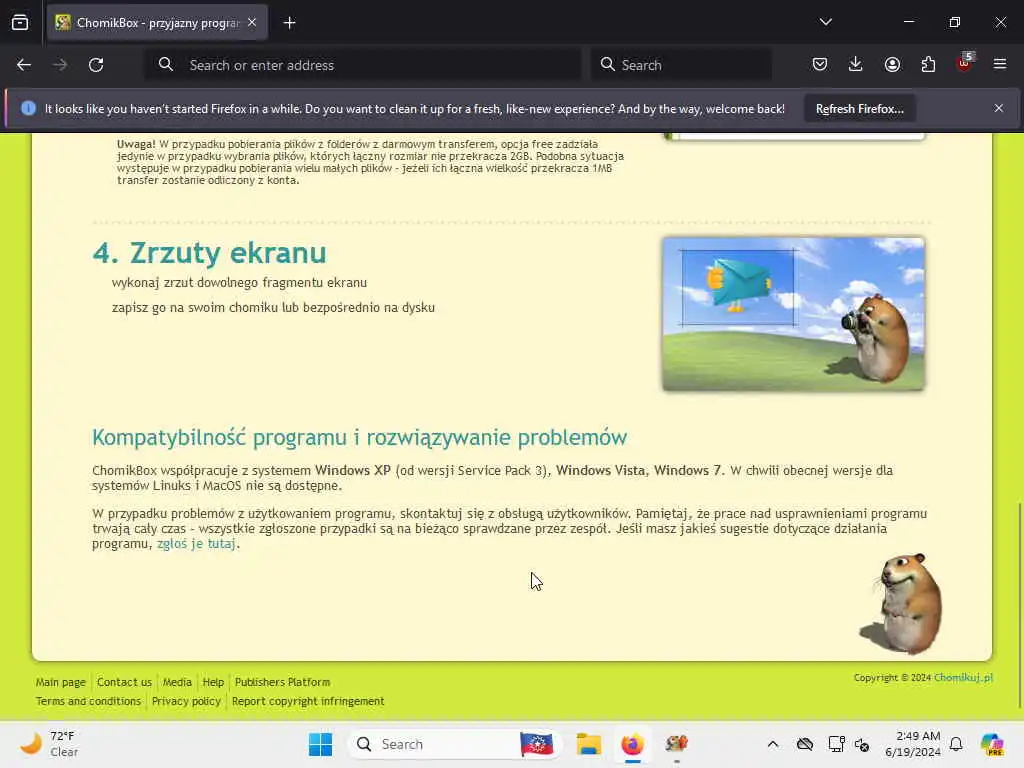Dismiss the Firefox notification bar

tap(999, 108)
